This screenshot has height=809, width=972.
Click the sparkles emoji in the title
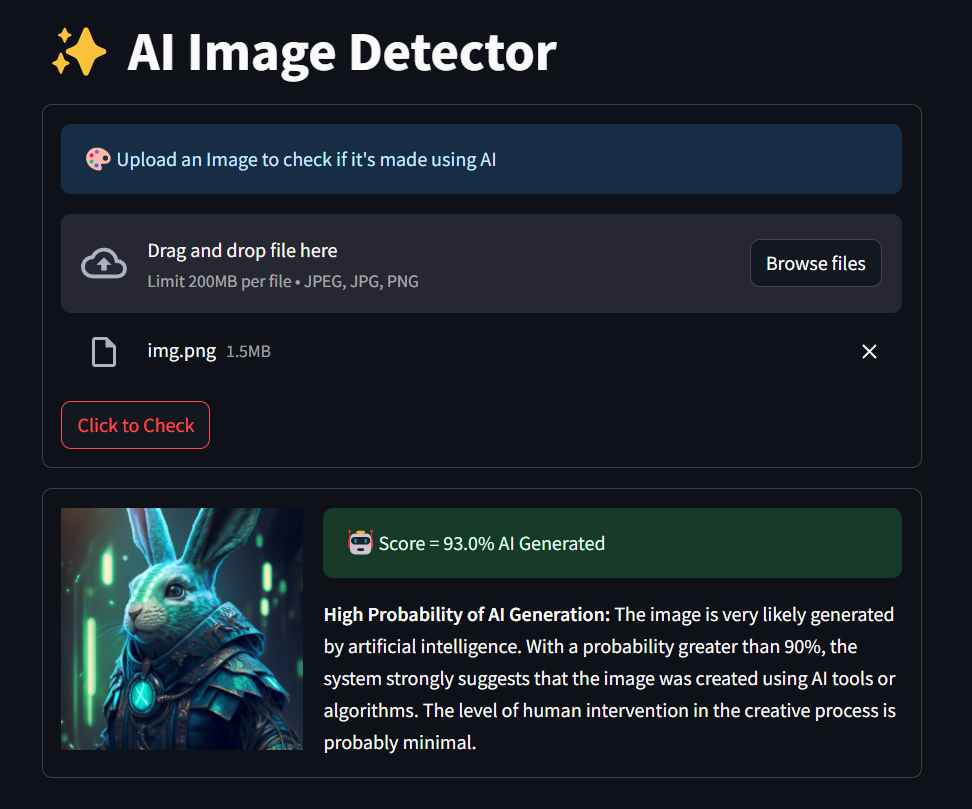pyautogui.click(x=78, y=53)
